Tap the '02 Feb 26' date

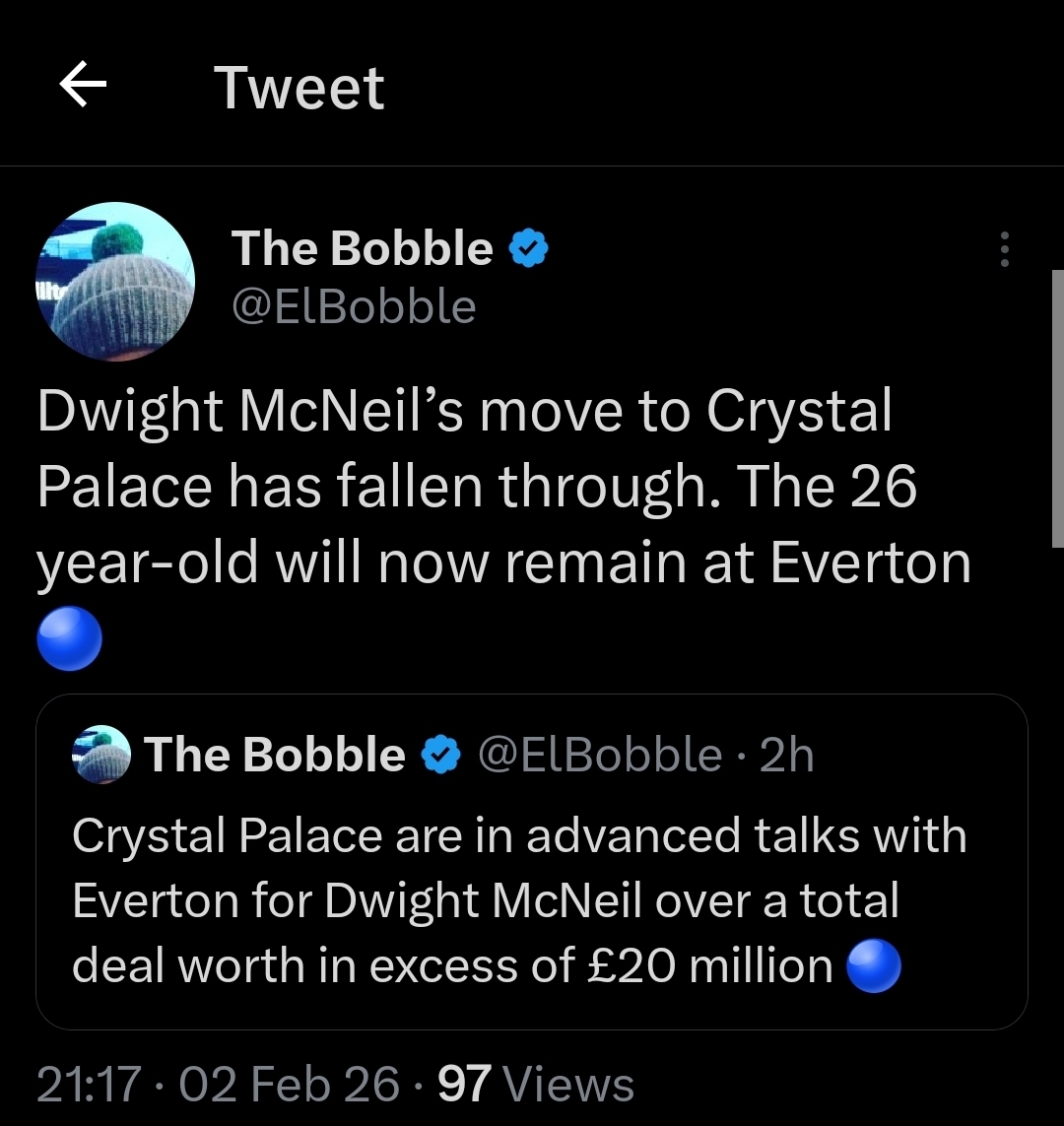[277, 1084]
